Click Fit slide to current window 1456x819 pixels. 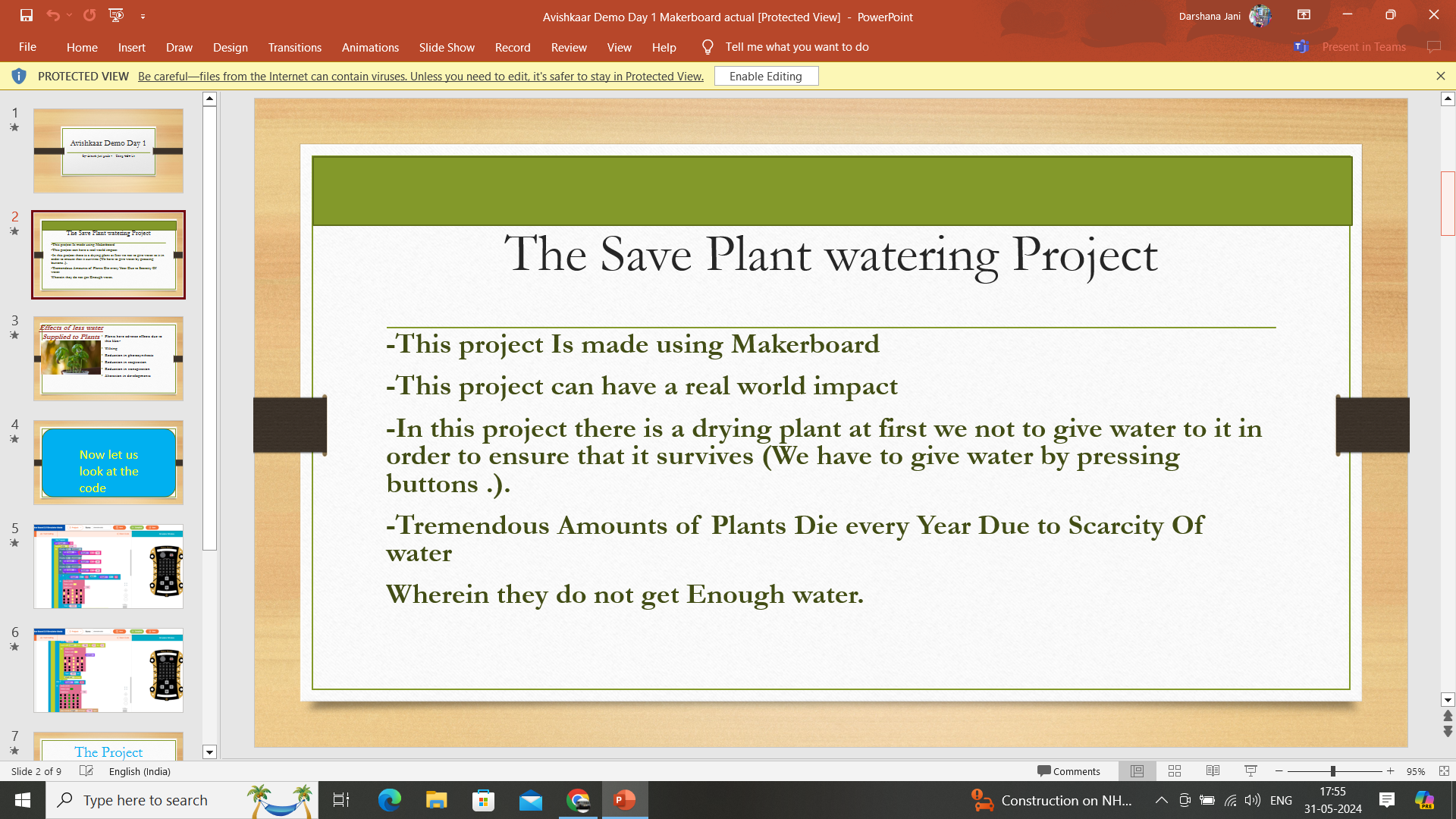tap(1440, 771)
